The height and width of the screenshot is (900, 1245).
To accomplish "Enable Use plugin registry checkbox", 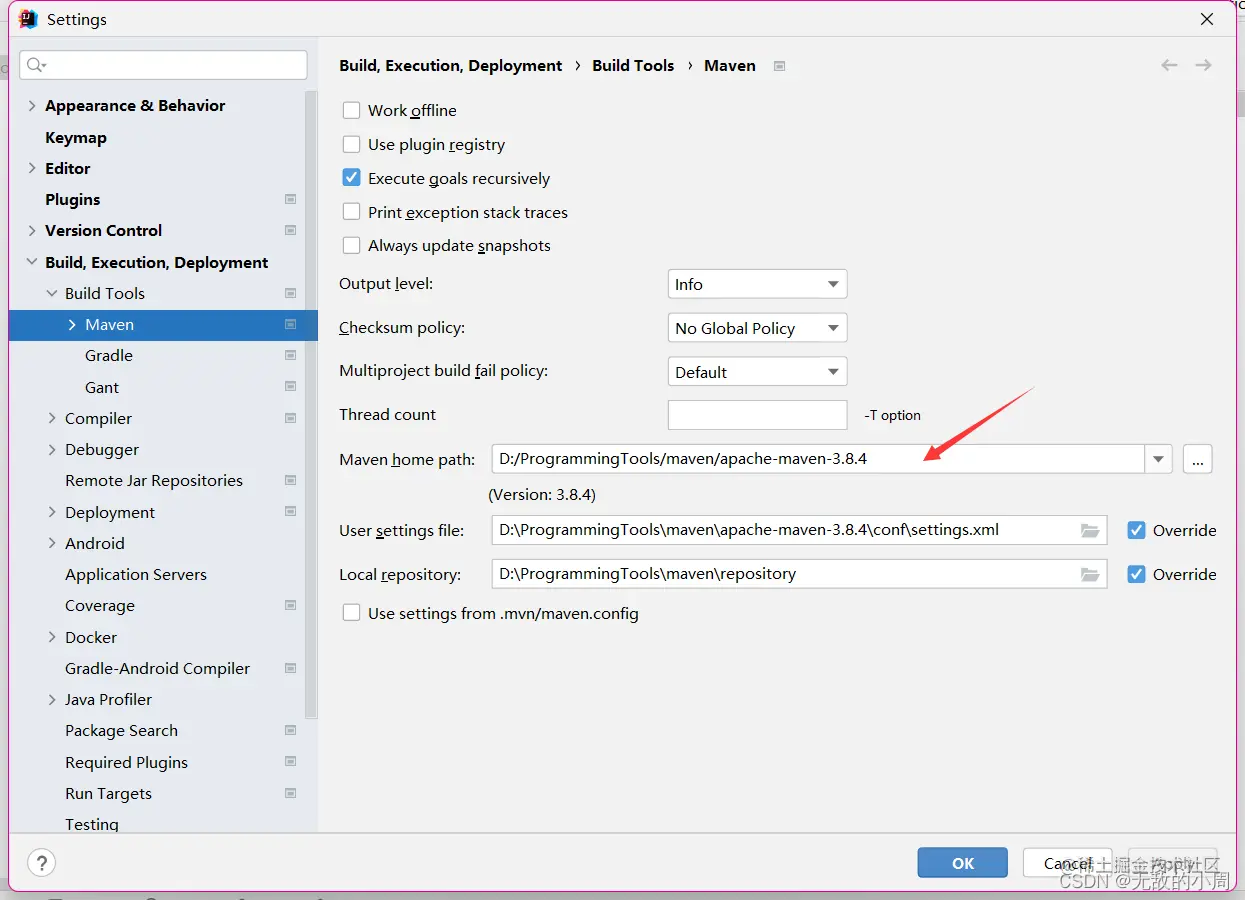I will point(351,144).
